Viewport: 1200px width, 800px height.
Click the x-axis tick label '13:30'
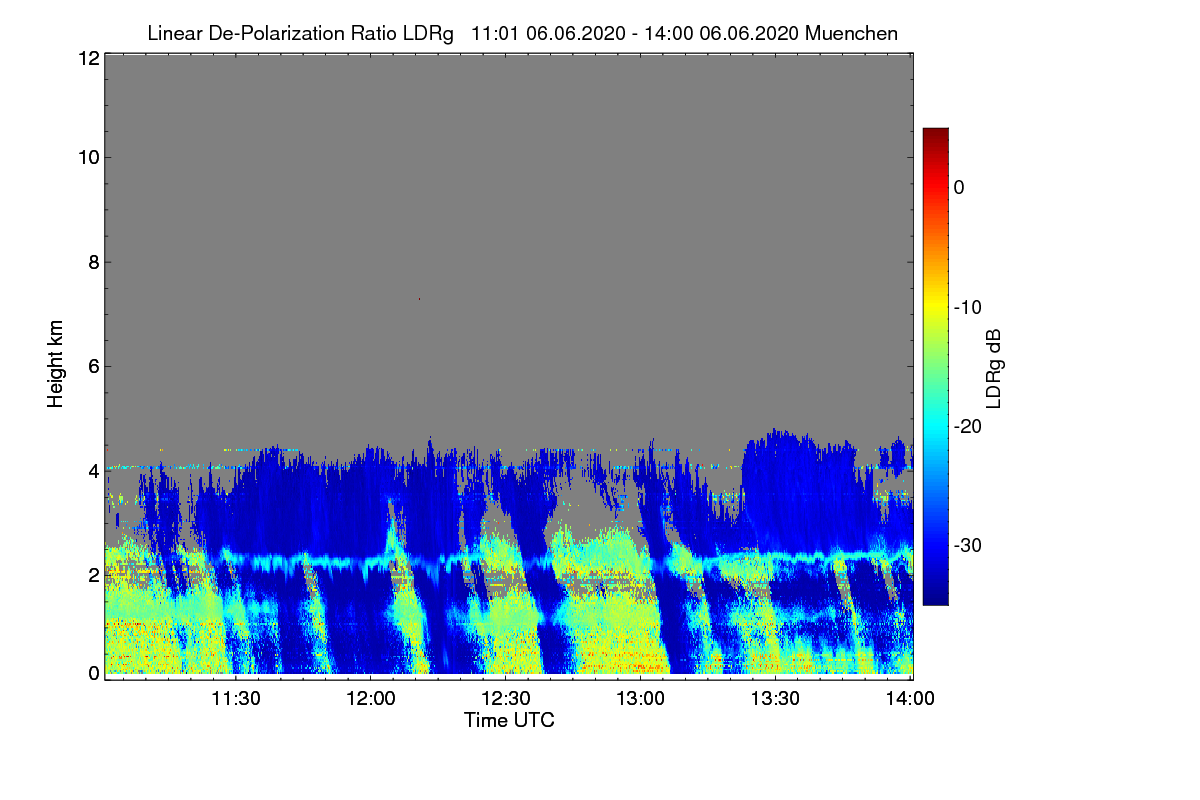[775, 699]
